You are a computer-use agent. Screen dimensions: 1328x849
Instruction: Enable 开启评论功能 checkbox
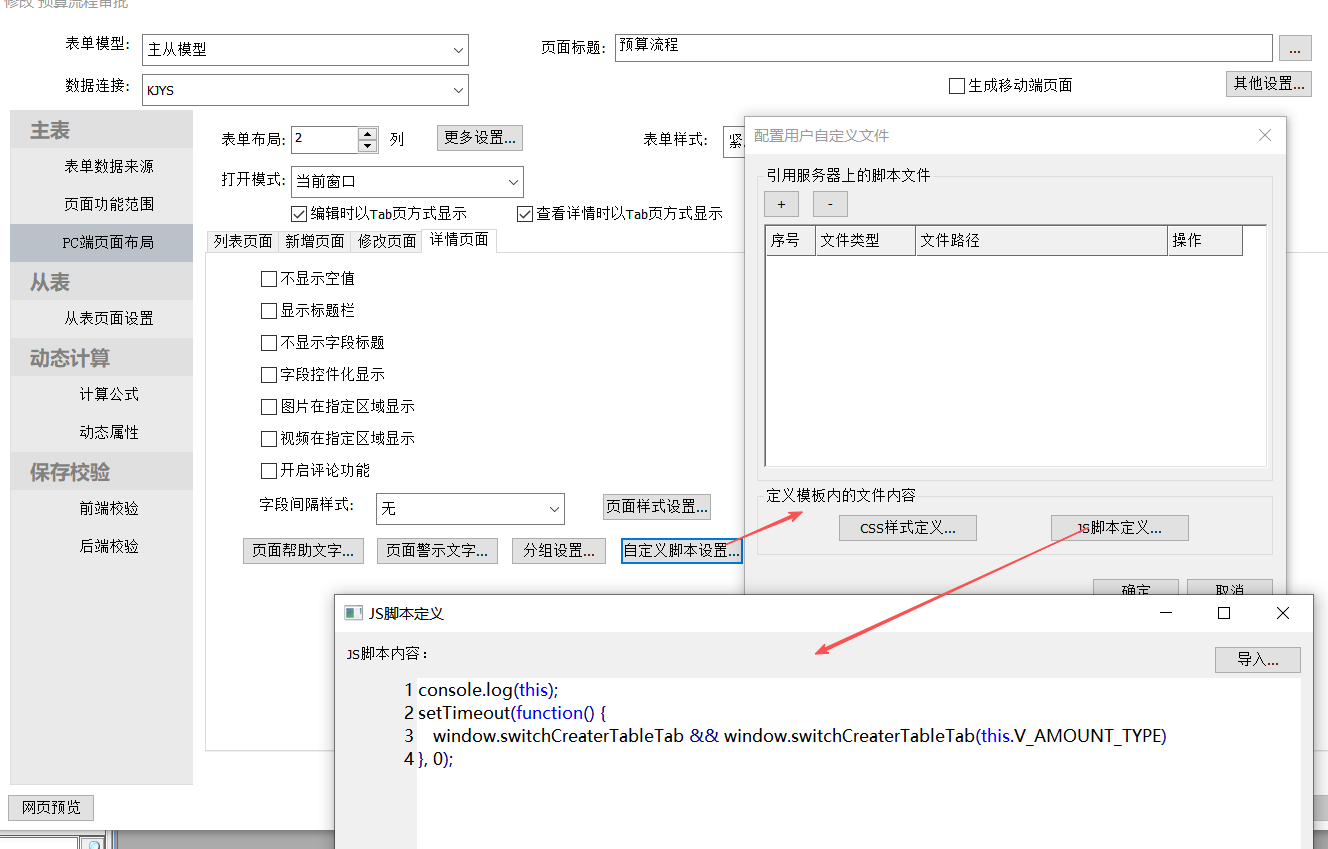(268, 471)
